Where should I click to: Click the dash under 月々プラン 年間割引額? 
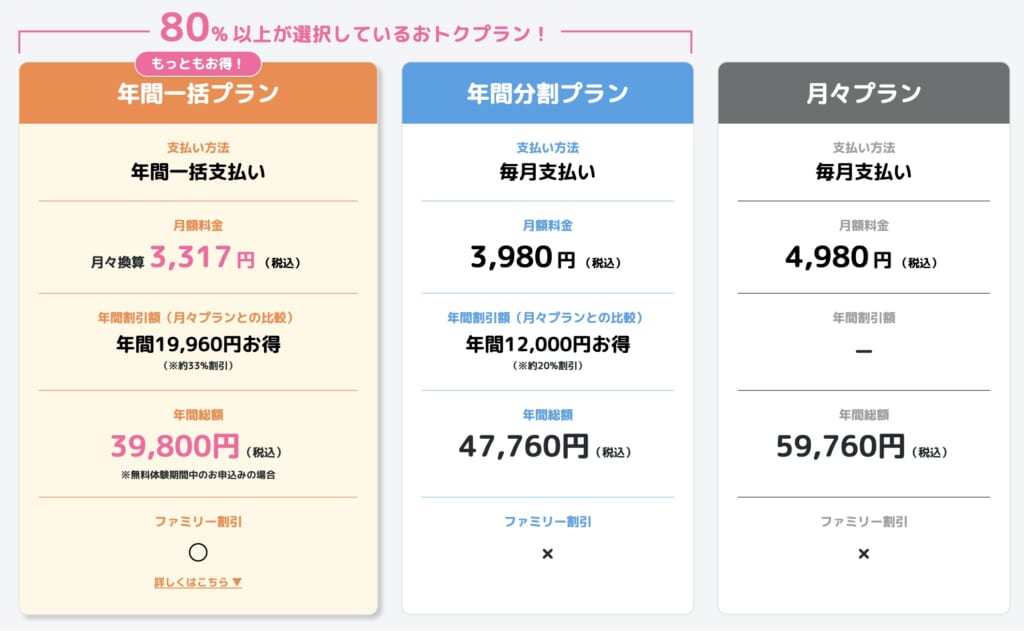point(864,352)
